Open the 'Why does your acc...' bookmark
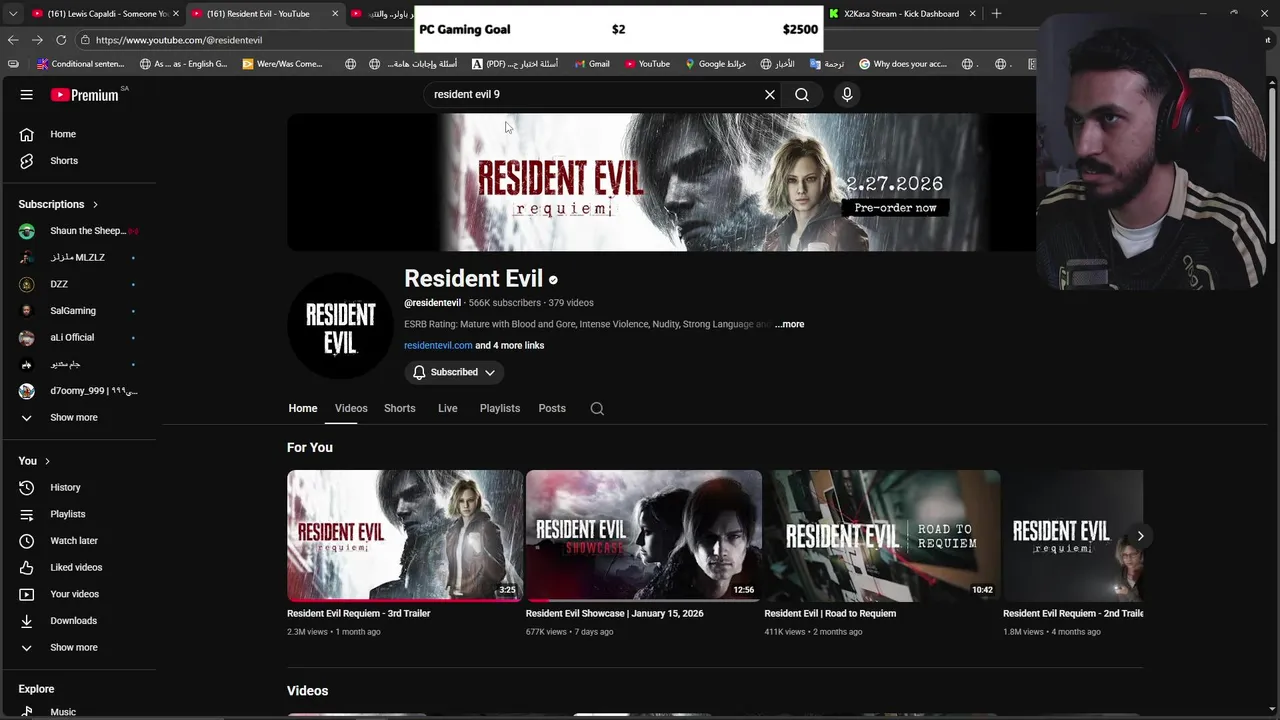 (902, 64)
